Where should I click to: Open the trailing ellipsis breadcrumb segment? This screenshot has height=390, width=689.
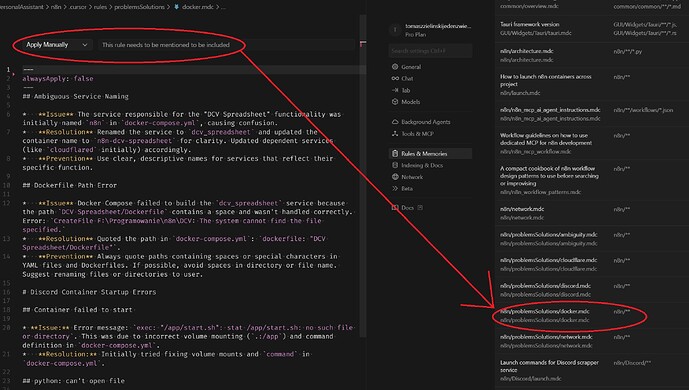(223, 7)
